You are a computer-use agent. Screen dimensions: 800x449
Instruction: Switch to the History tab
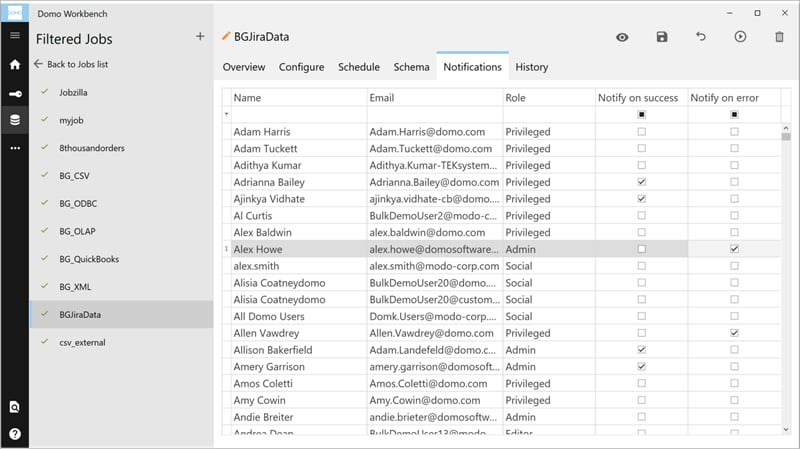point(532,67)
